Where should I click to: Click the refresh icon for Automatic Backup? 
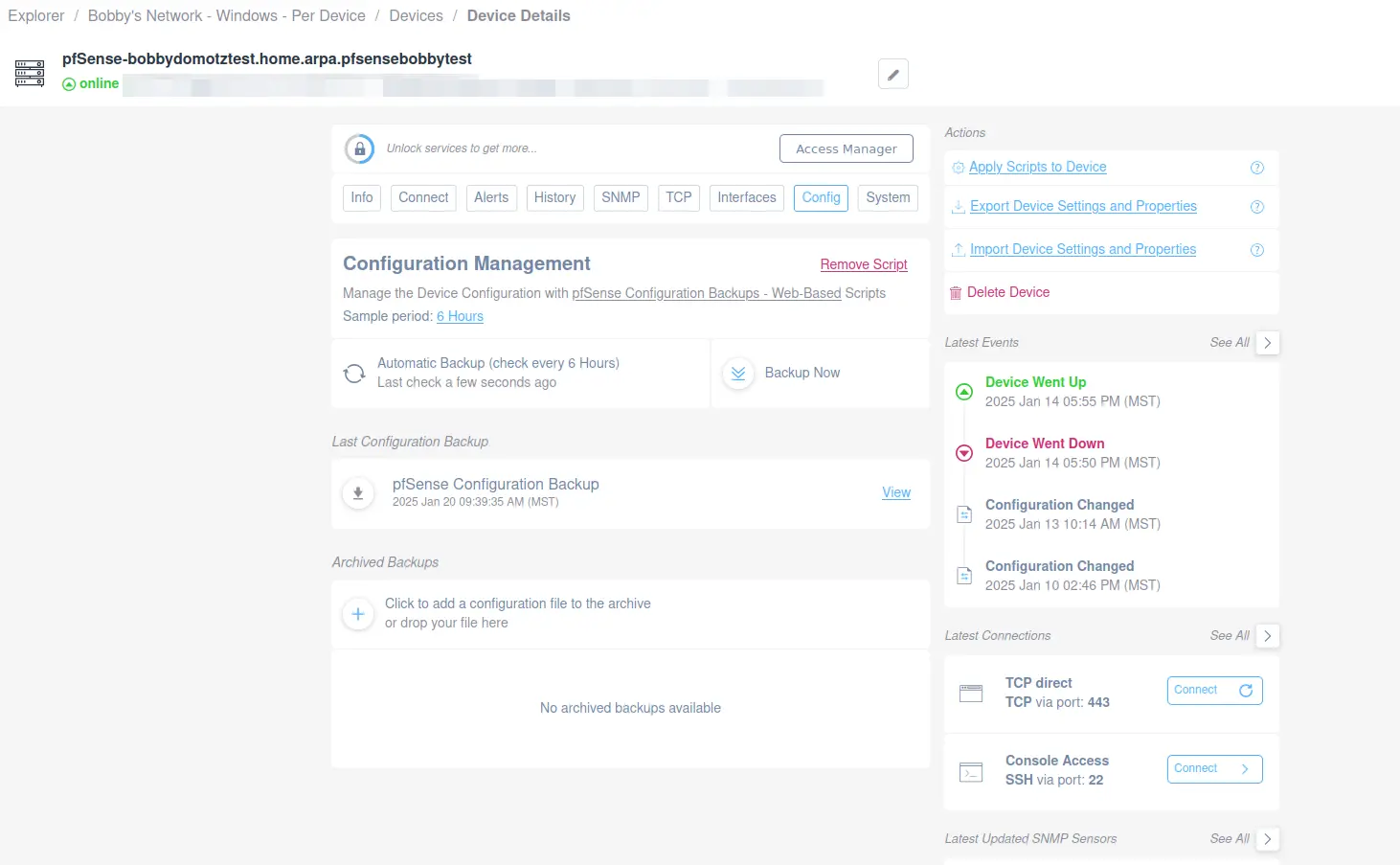point(354,374)
